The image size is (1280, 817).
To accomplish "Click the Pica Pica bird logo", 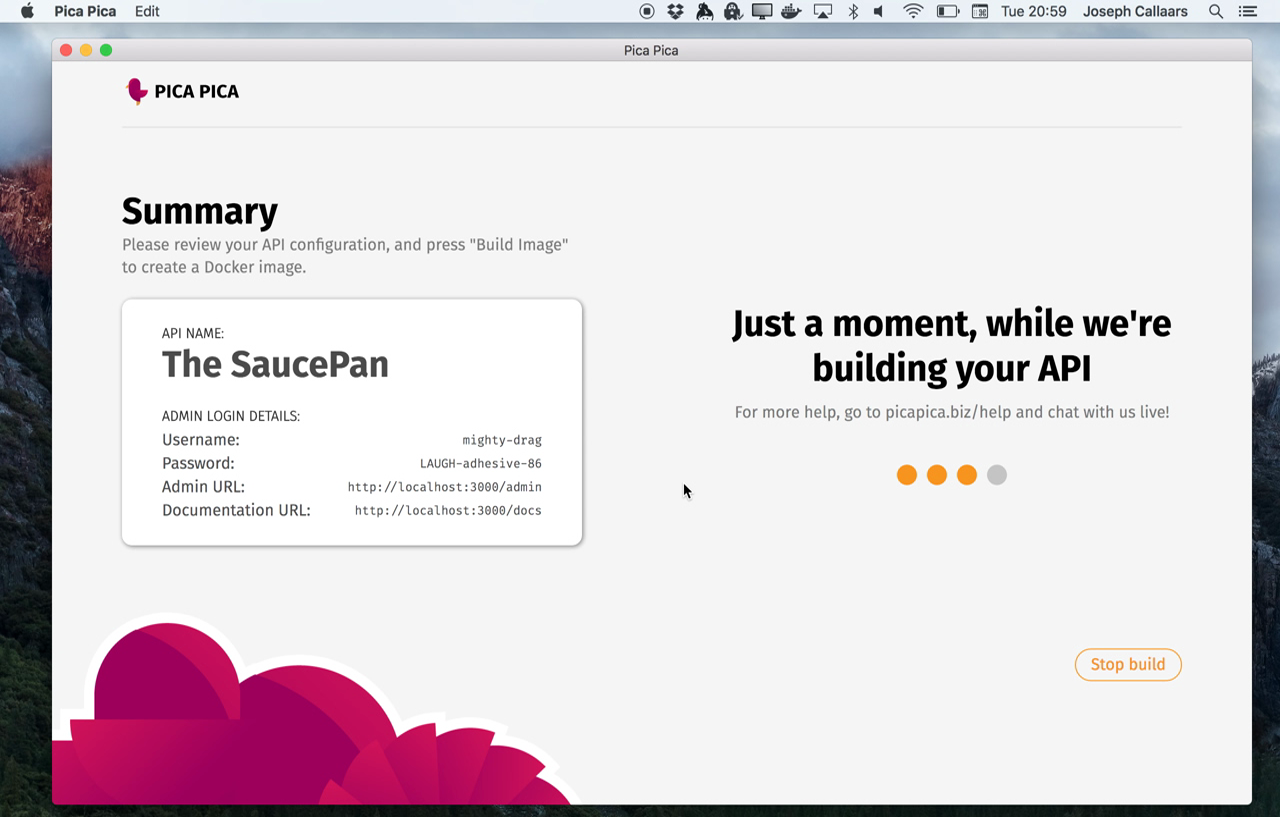I will click(x=137, y=91).
